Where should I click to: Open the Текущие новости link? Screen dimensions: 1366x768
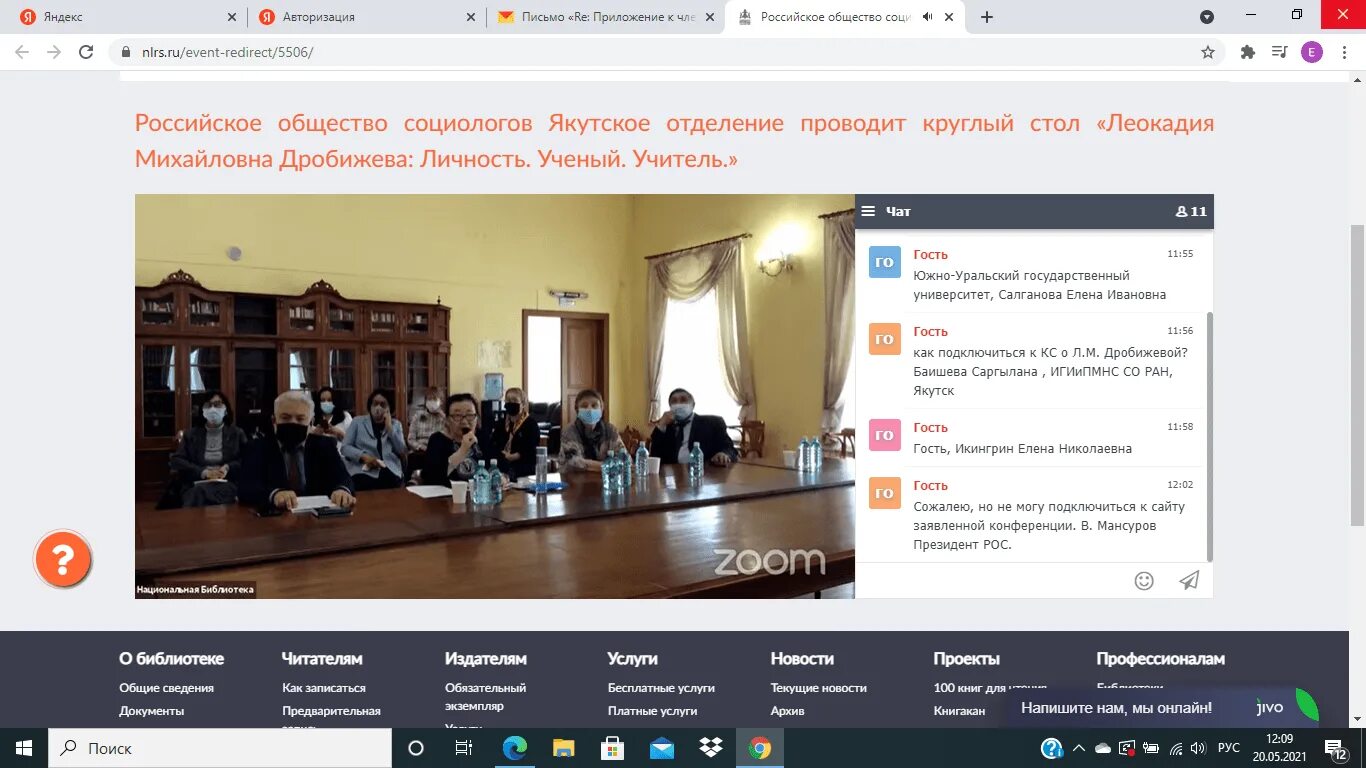pos(815,687)
